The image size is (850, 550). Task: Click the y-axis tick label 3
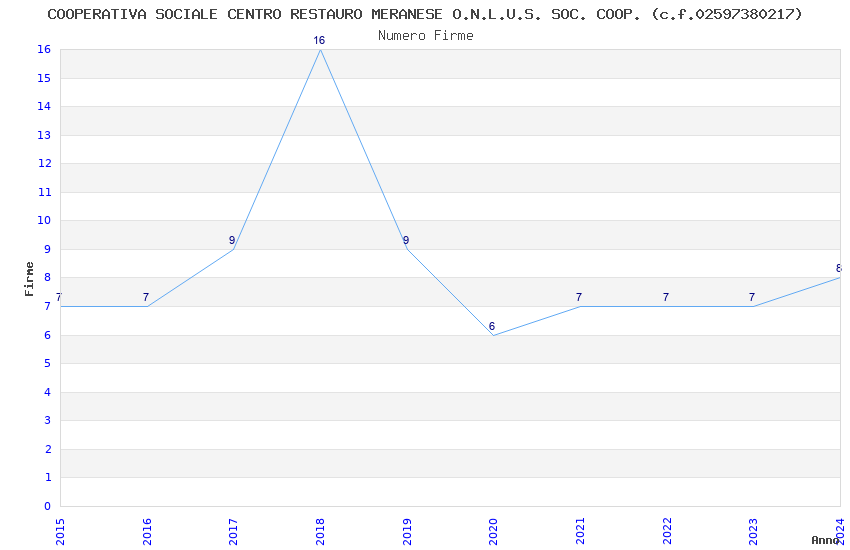point(48,420)
